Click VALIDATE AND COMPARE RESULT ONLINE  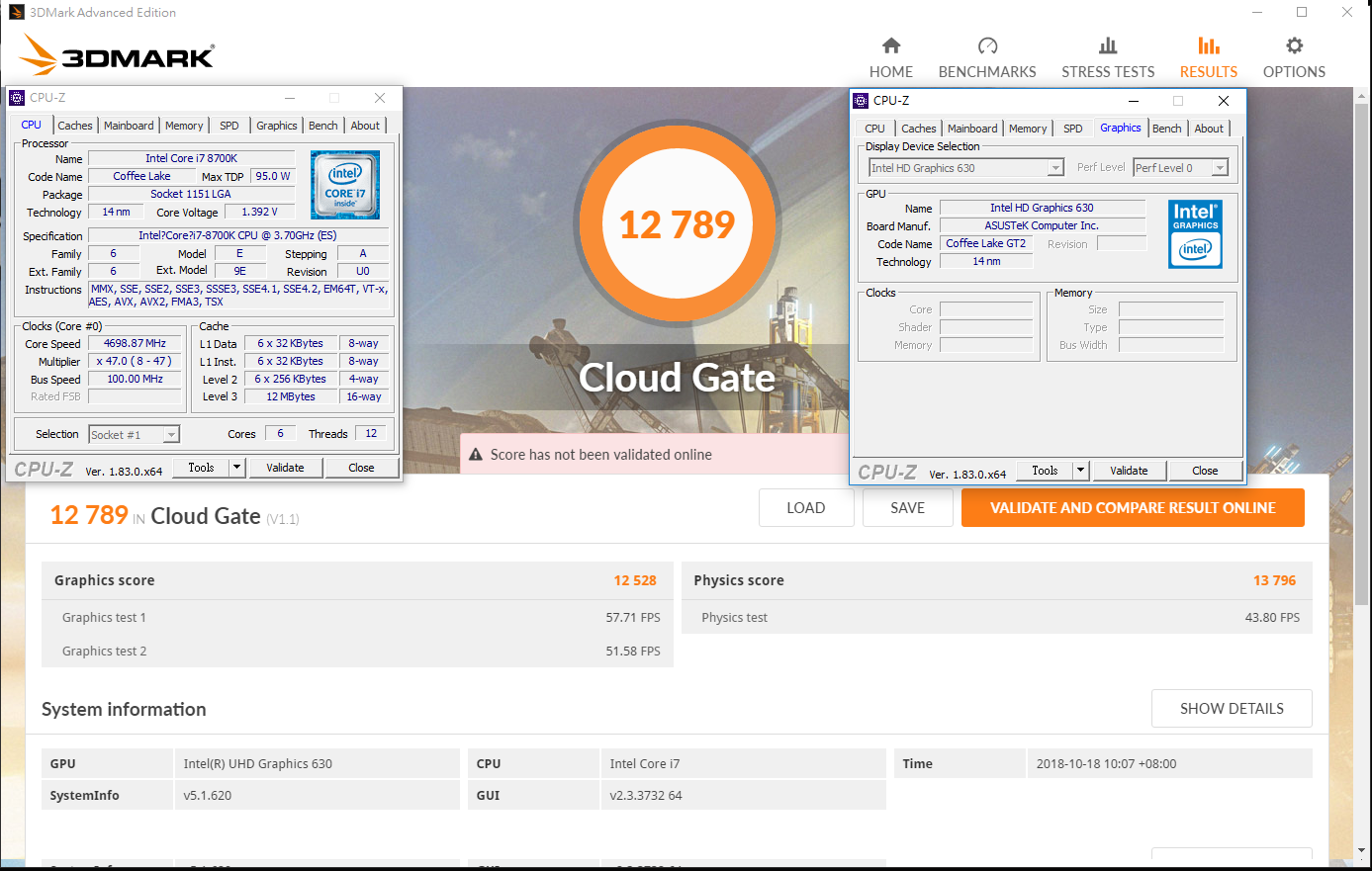(1133, 508)
